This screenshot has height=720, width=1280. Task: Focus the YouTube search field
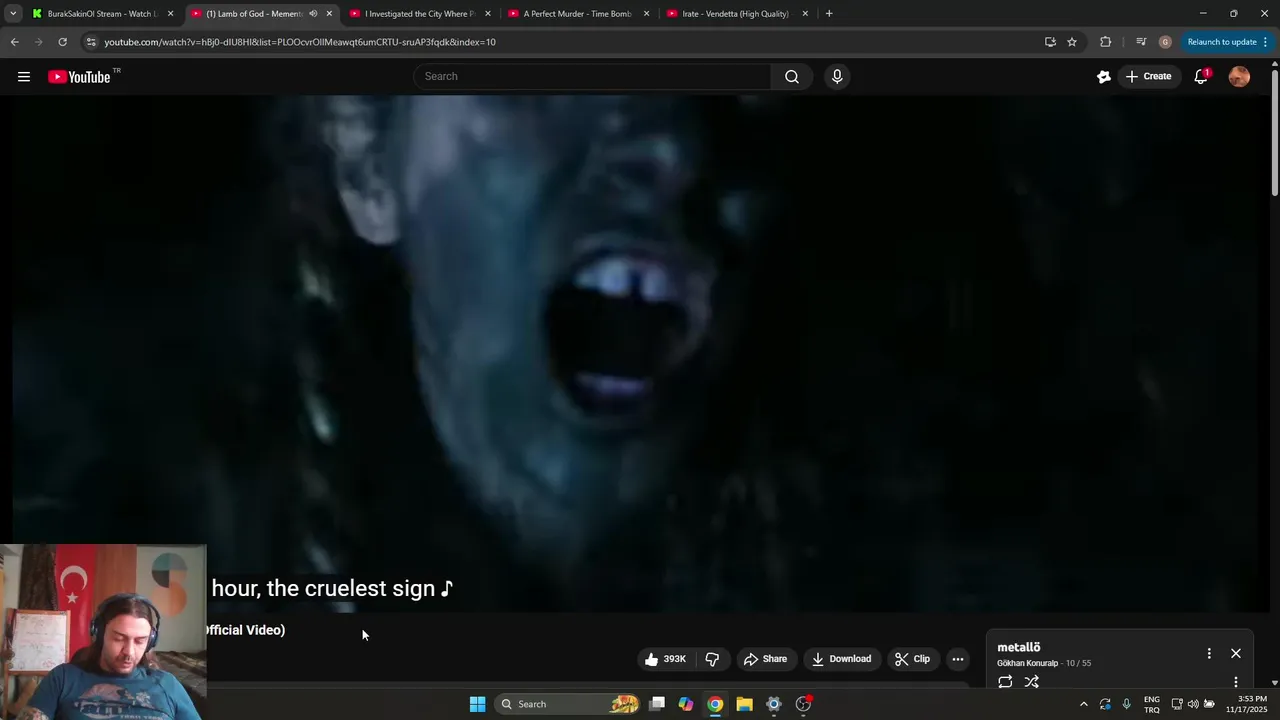click(592, 77)
